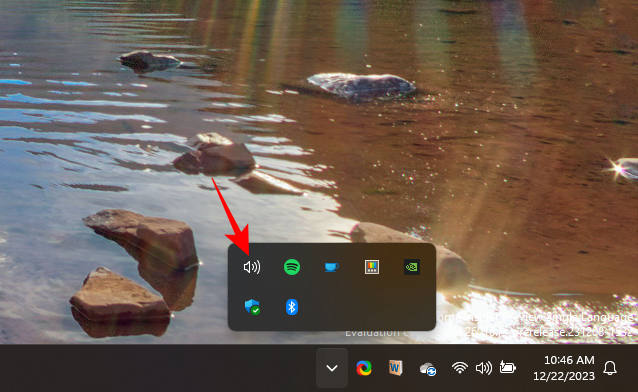Open the clock showing 10:46 AM
Image resolution: width=638 pixels, height=392 pixels.
point(564,368)
